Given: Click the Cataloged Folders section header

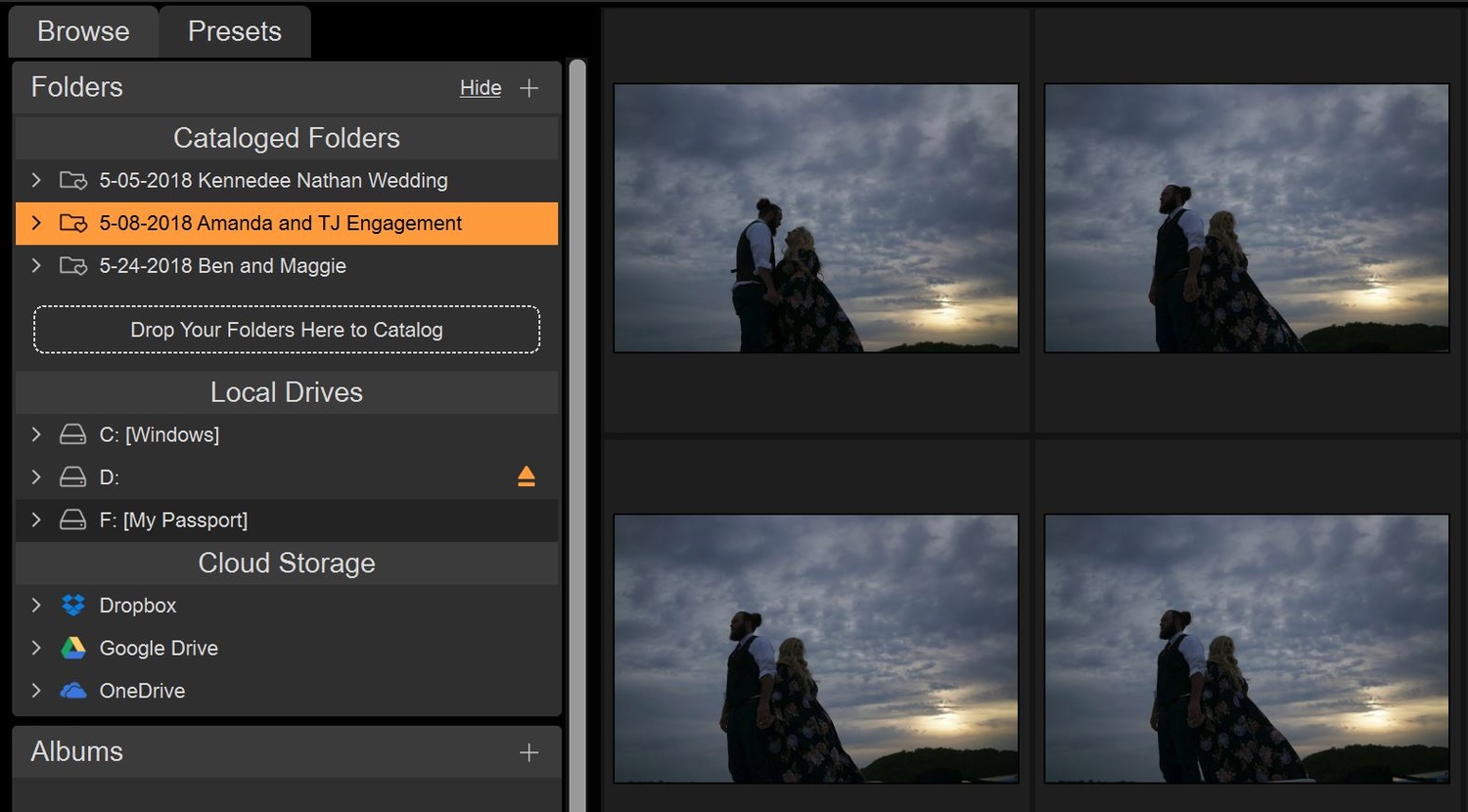Looking at the screenshot, I should (287, 138).
